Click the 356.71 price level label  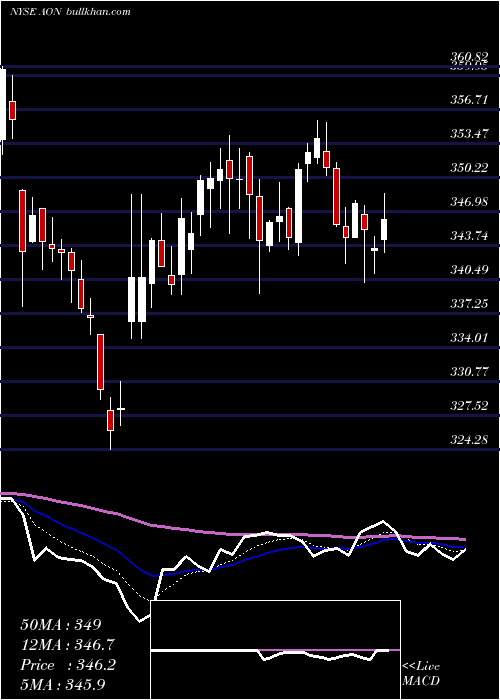(468, 99)
